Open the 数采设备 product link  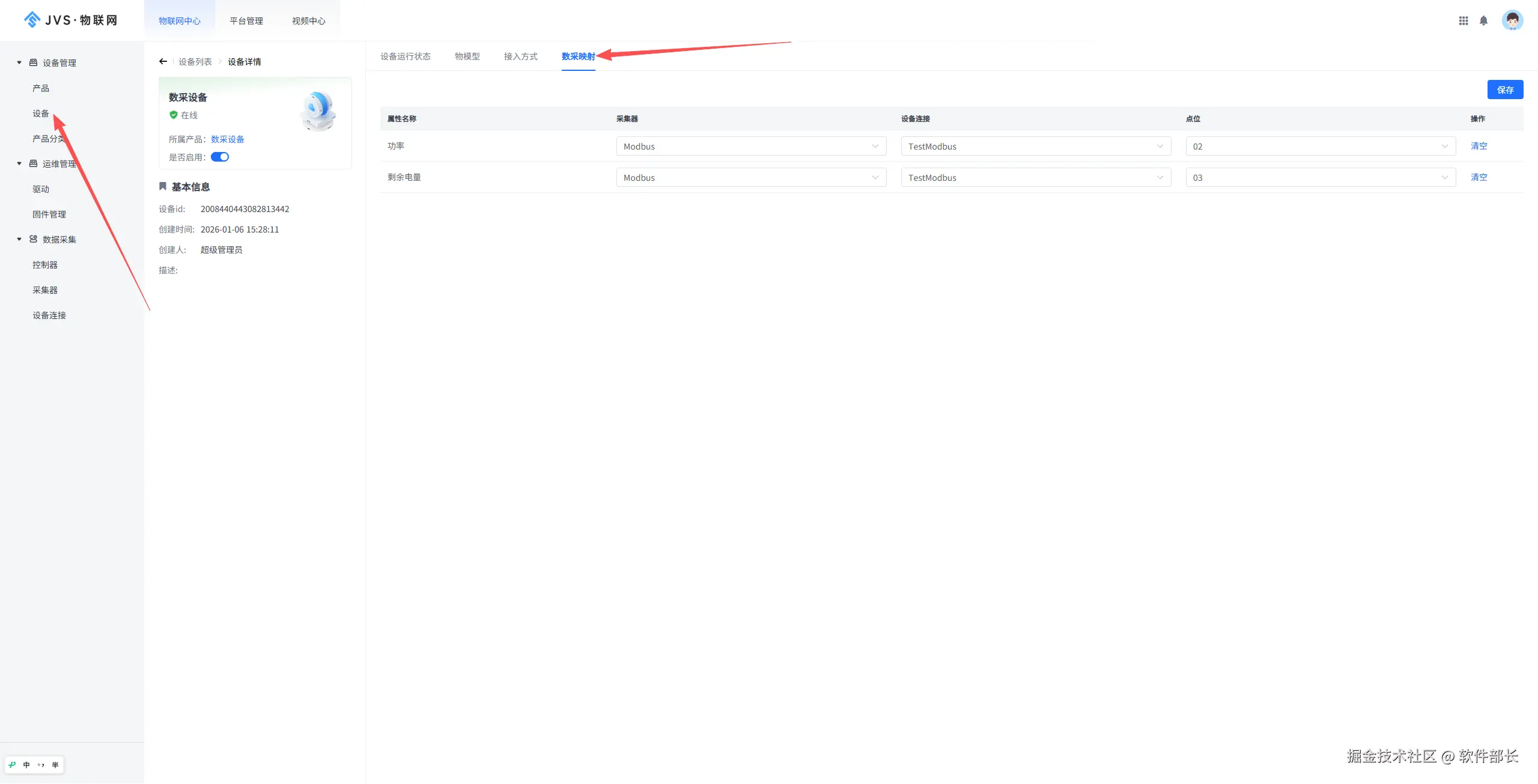(228, 139)
